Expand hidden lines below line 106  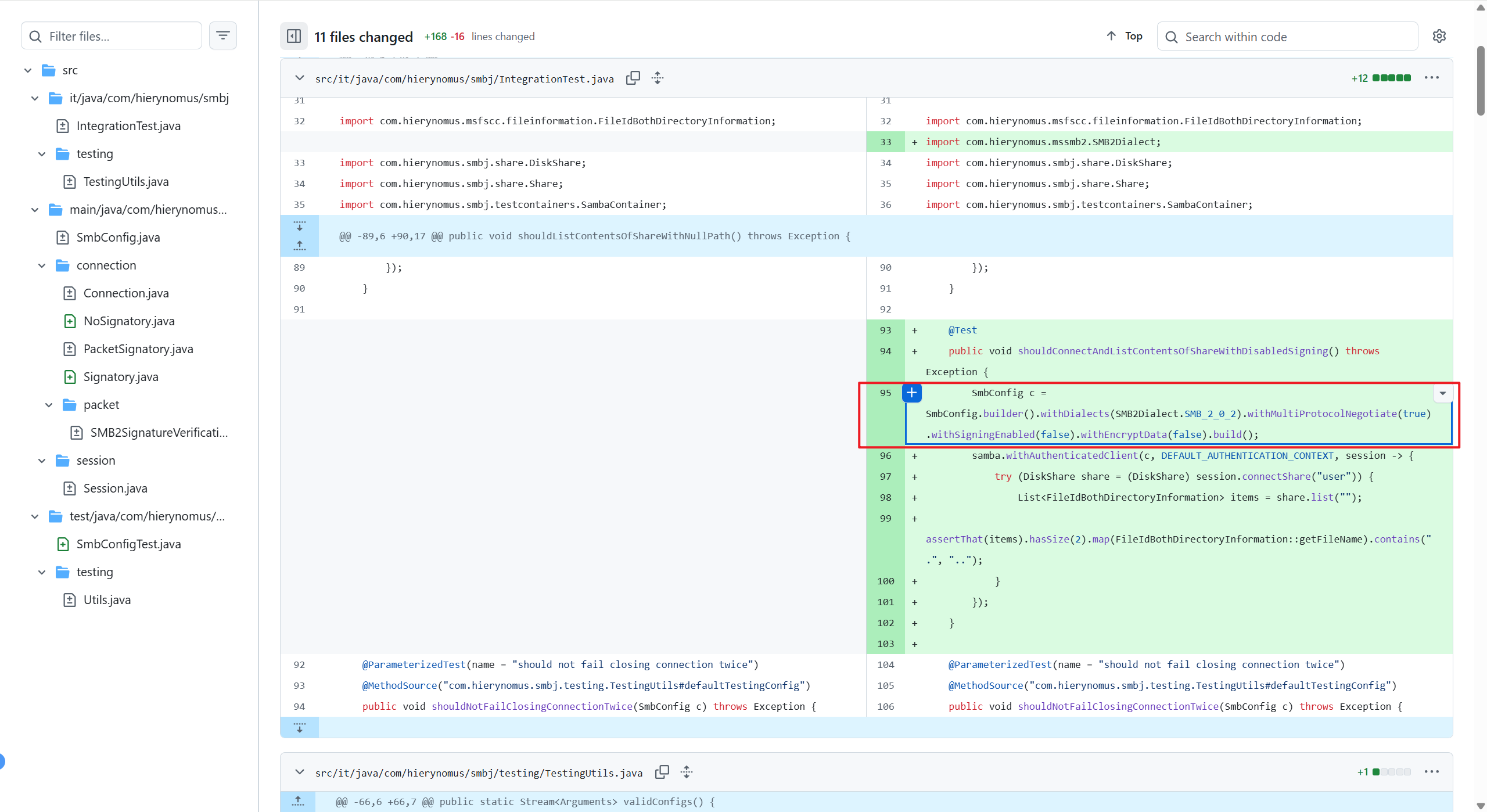(x=300, y=727)
